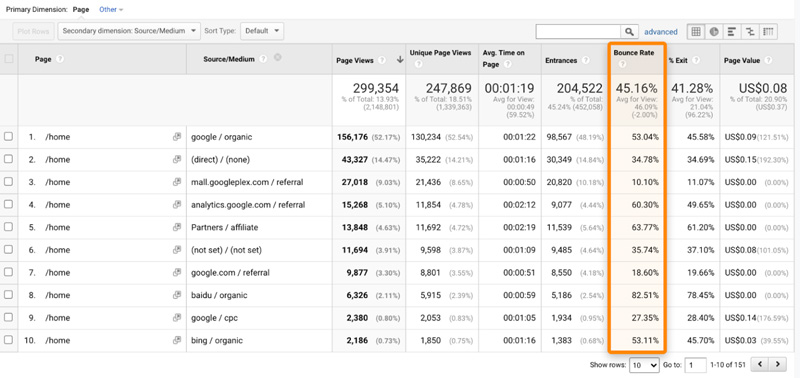Open Show rows count dropdown
This screenshot has height=378, width=800.
pos(644,365)
